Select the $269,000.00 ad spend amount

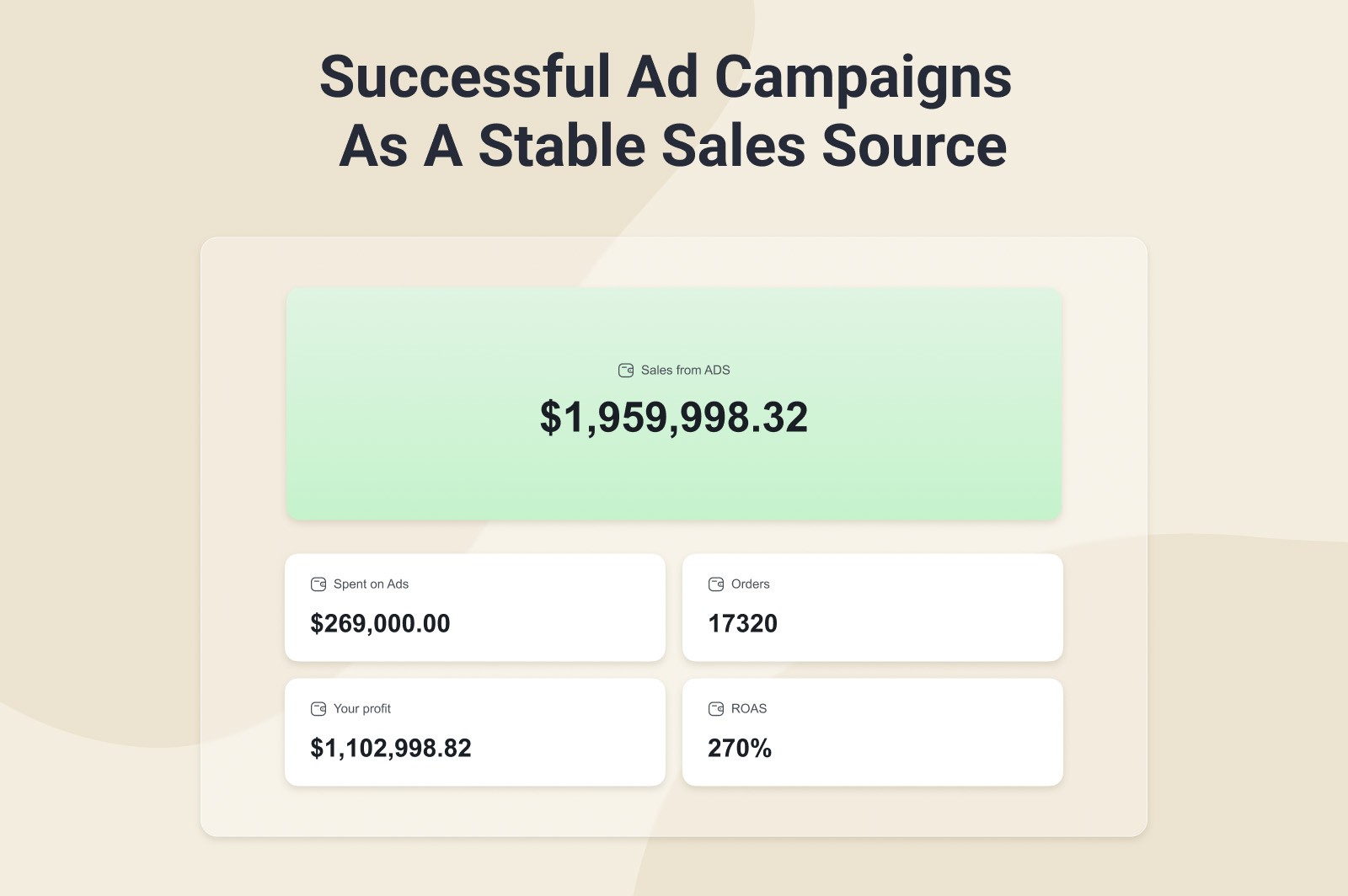pyautogui.click(x=380, y=623)
